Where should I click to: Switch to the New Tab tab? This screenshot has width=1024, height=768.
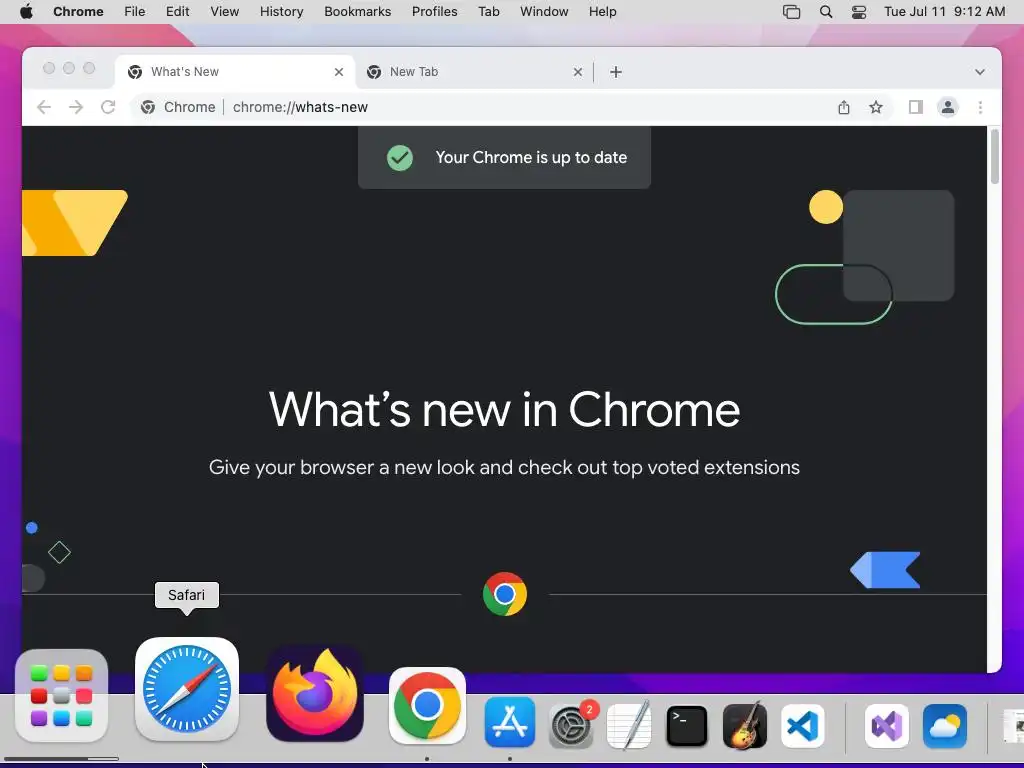click(x=474, y=72)
